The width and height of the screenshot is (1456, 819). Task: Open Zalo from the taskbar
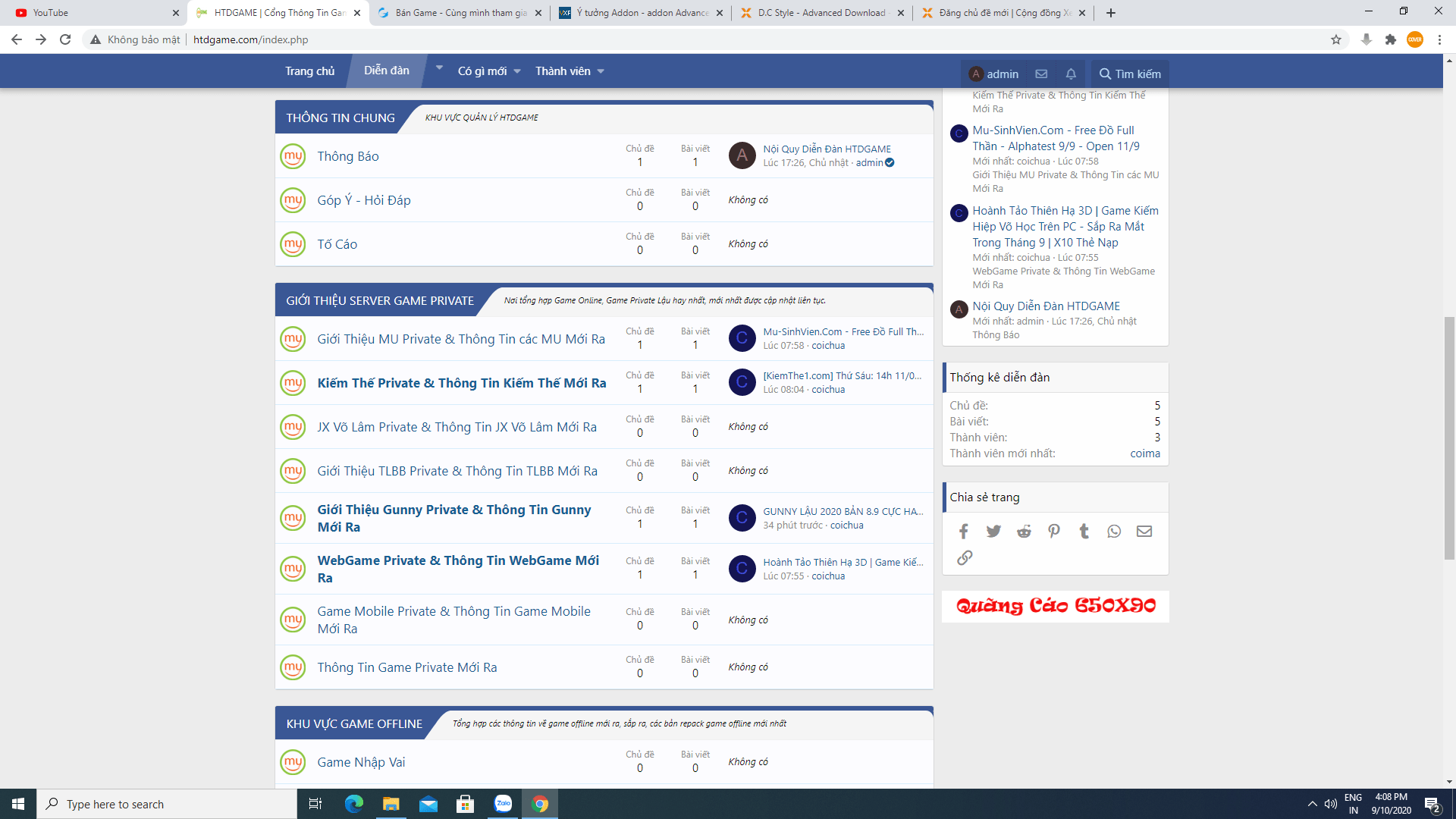click(x=503, y=804)
